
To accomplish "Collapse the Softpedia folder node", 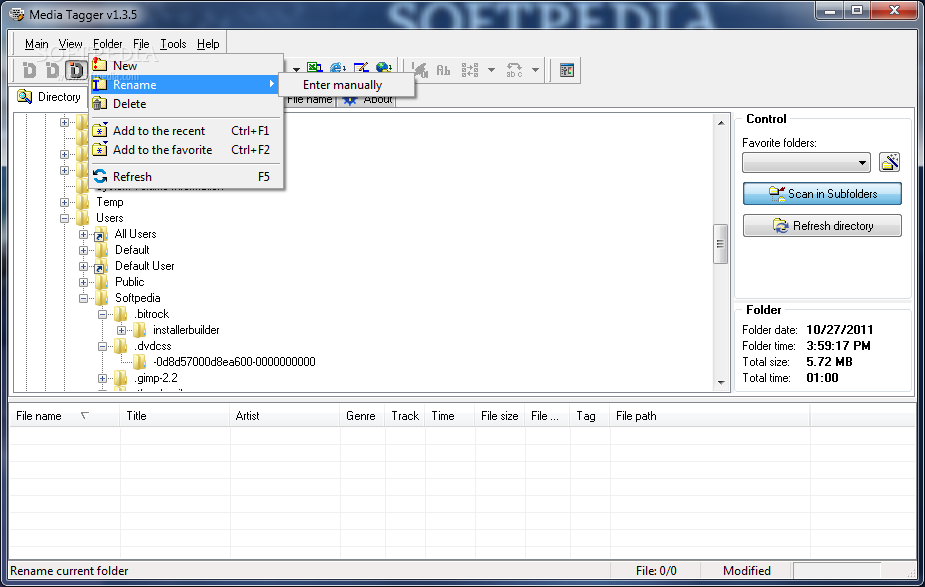I will (83, 298).
